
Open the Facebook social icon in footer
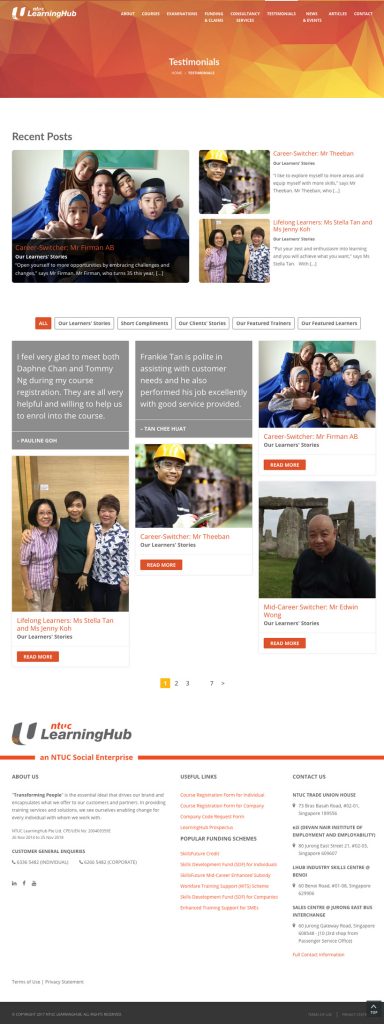(24, 883)
